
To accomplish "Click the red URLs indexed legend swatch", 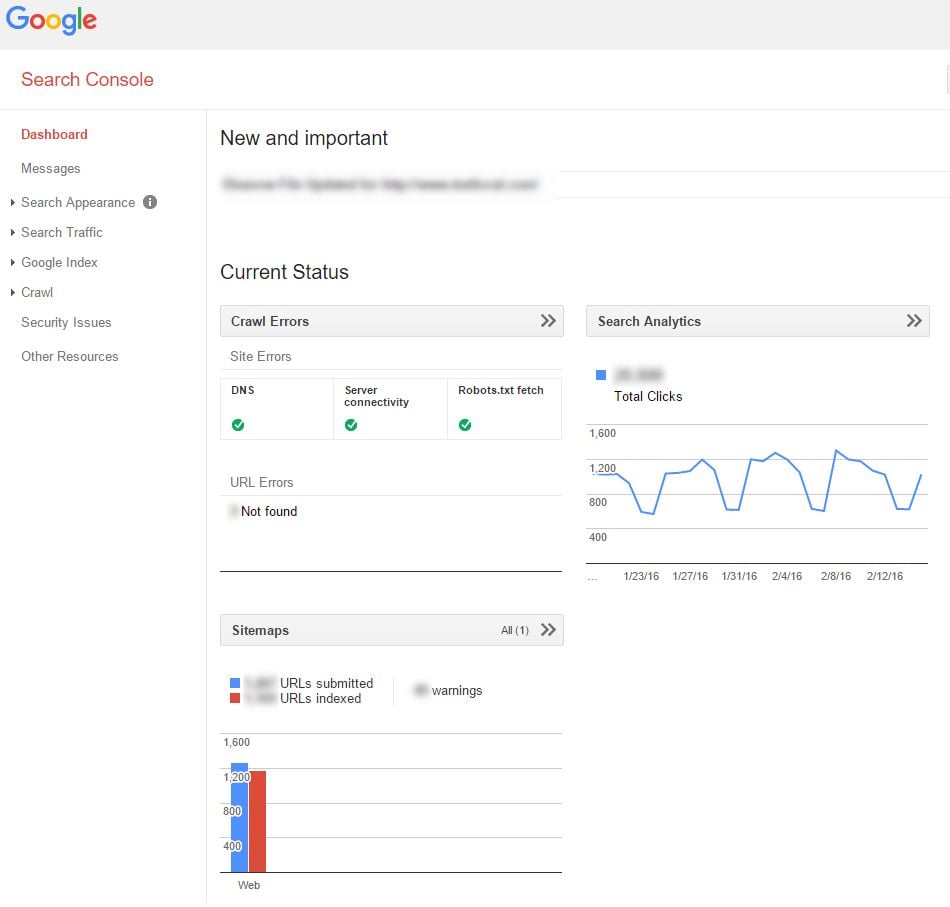I will tap(235, 699).
